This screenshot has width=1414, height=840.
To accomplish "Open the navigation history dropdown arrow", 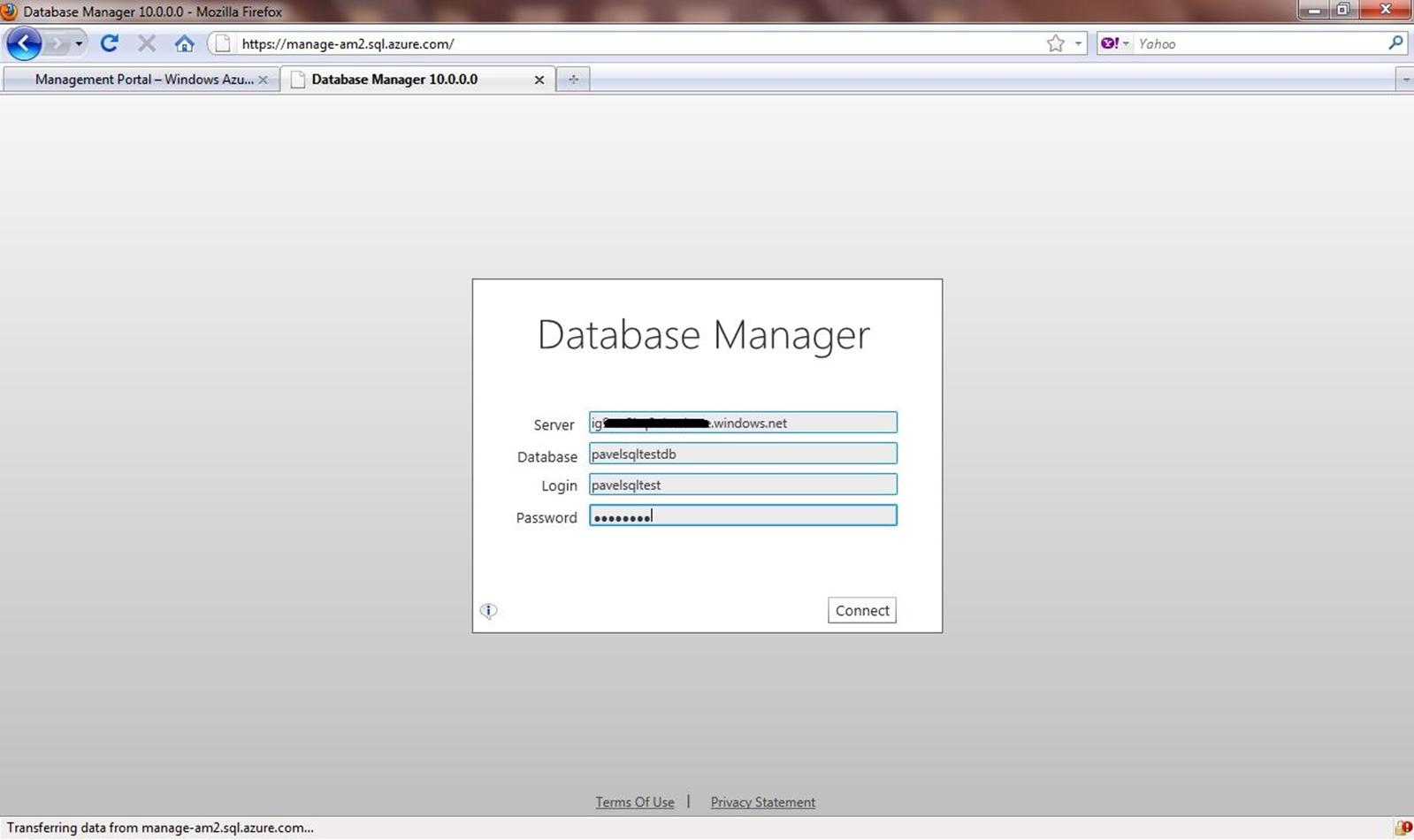I will [x=79, y=43].
